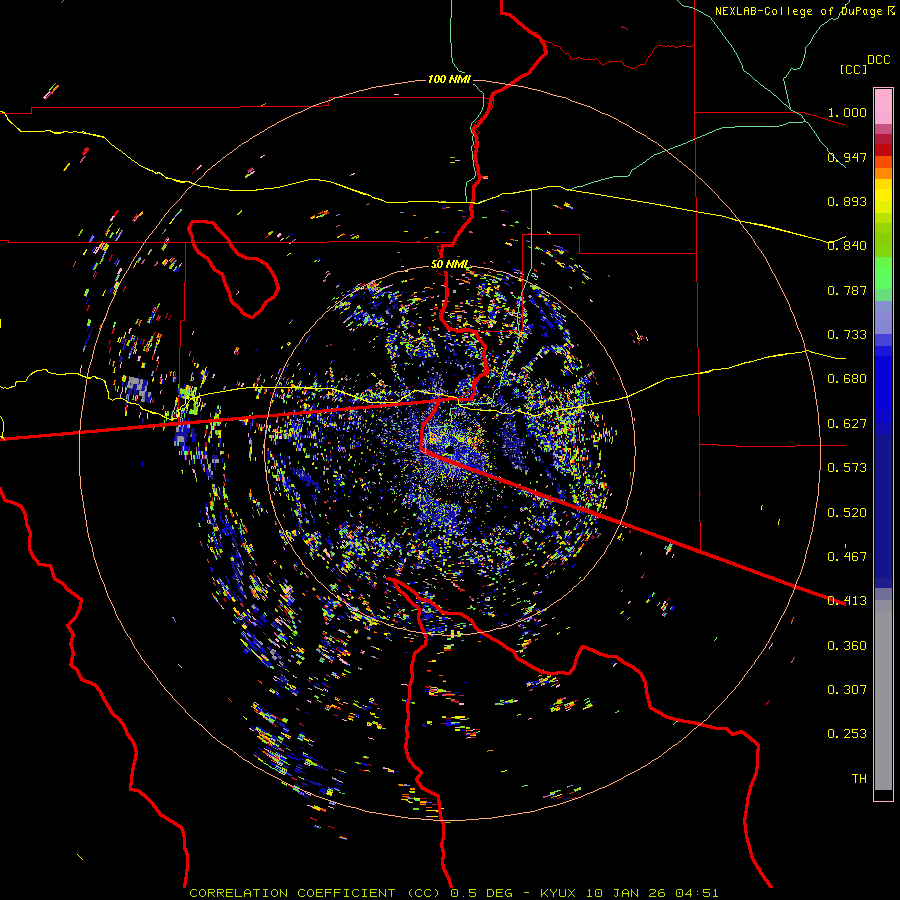Pick the red segment of the color bar

[883, 149]
